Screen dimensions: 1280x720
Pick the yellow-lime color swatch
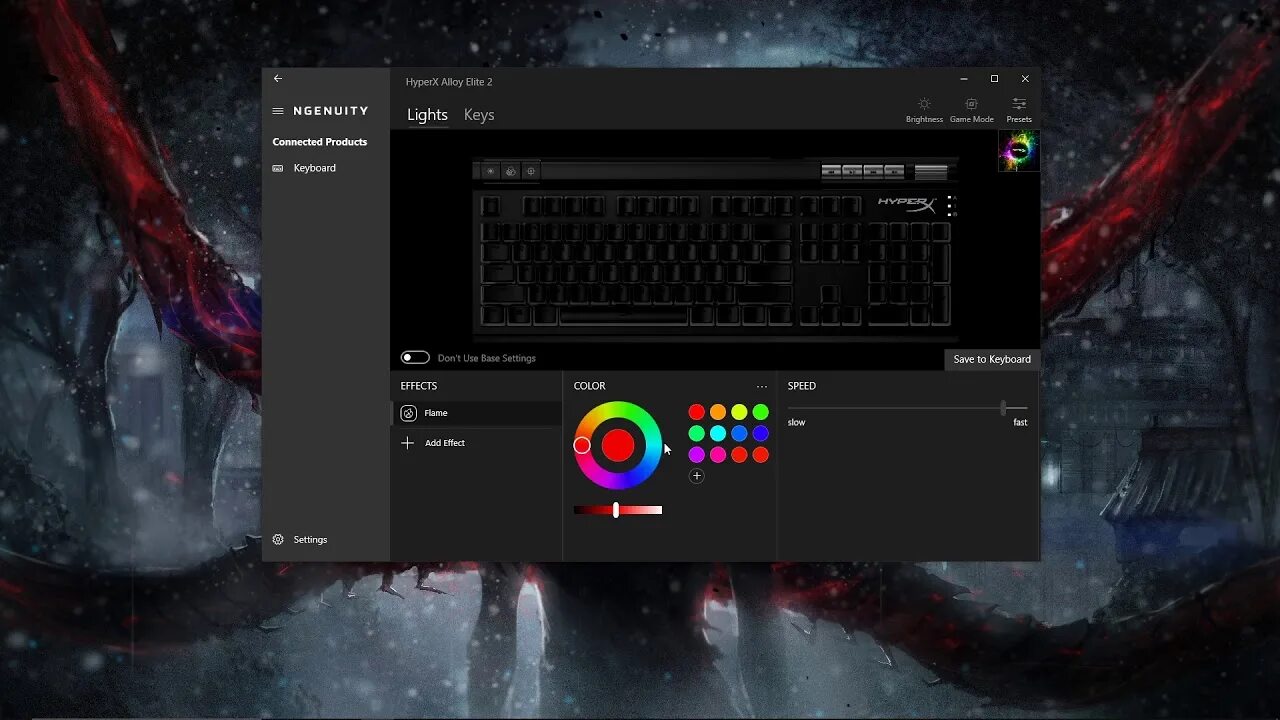pyautogui.click(x=739, y=412)
